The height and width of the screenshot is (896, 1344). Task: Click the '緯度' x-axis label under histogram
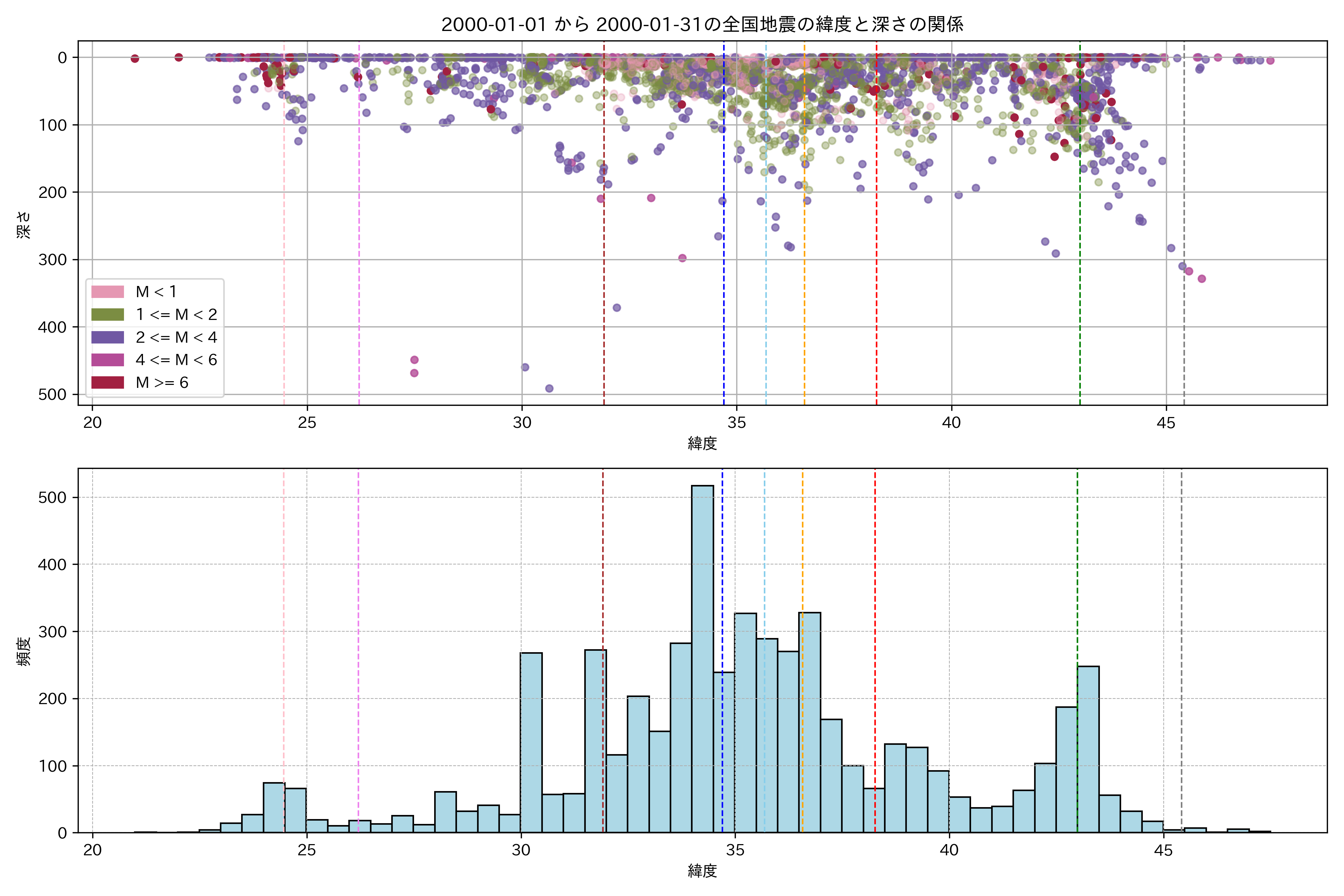point(702,871)
